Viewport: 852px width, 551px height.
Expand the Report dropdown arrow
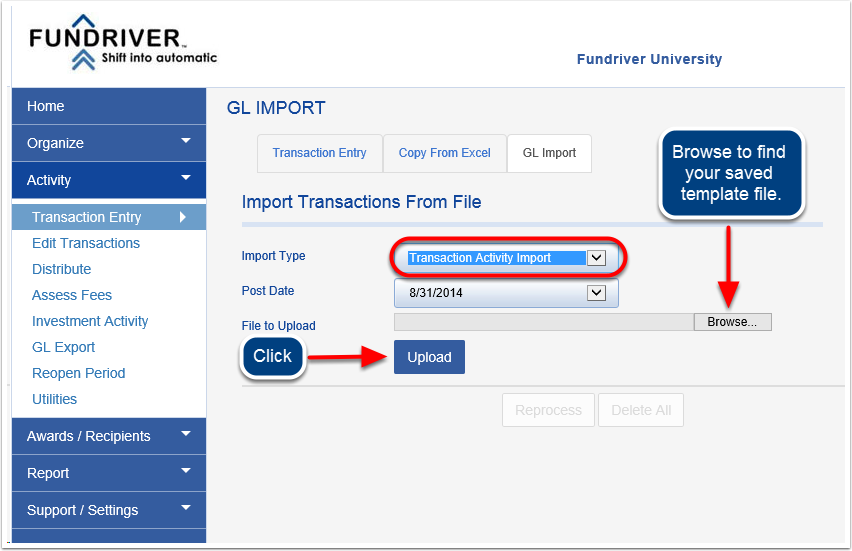pos(186,471)
